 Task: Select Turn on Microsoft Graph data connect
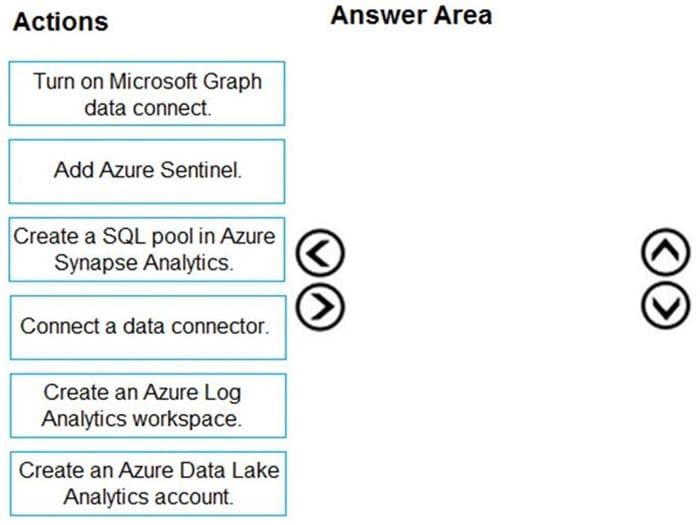(147, 94)
